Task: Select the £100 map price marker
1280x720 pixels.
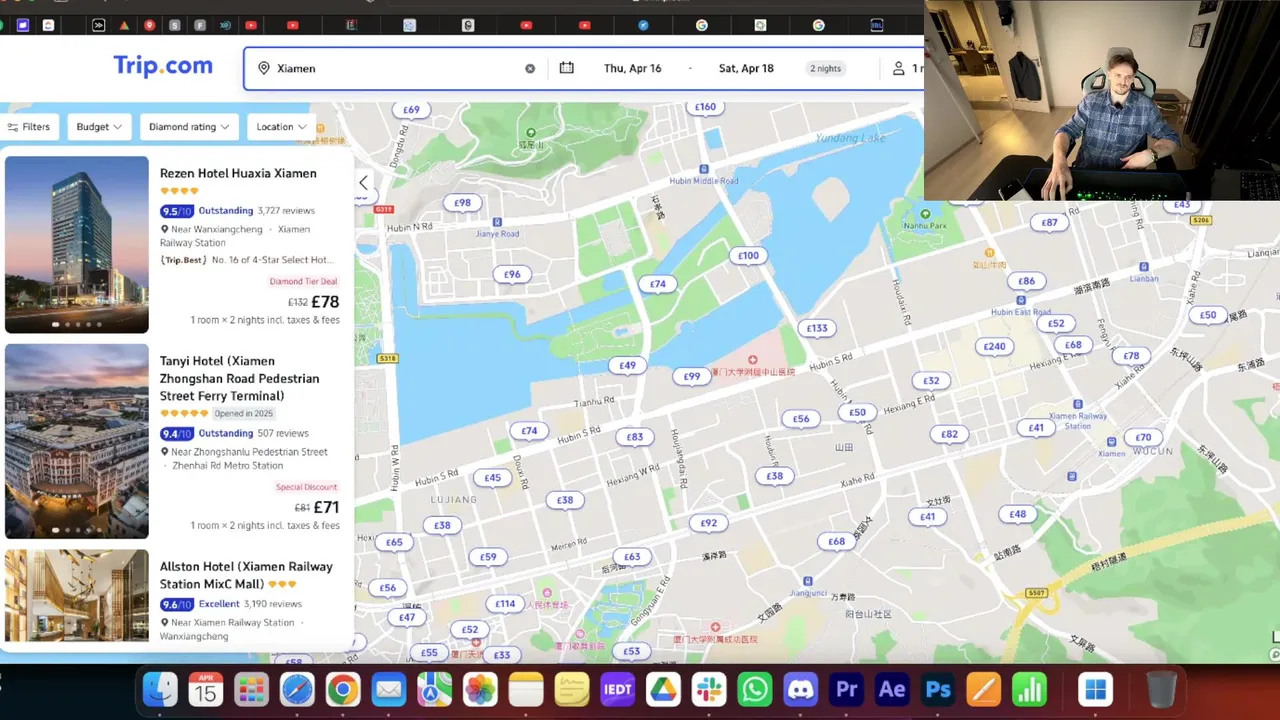Action: click(x=748, y=256)
